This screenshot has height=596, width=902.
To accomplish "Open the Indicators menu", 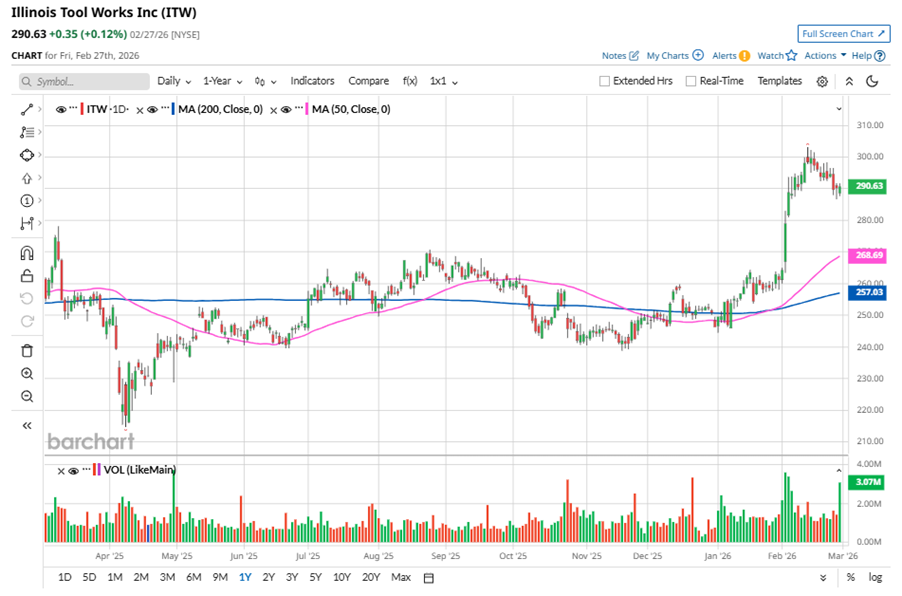I will click(x=312, y=81).
